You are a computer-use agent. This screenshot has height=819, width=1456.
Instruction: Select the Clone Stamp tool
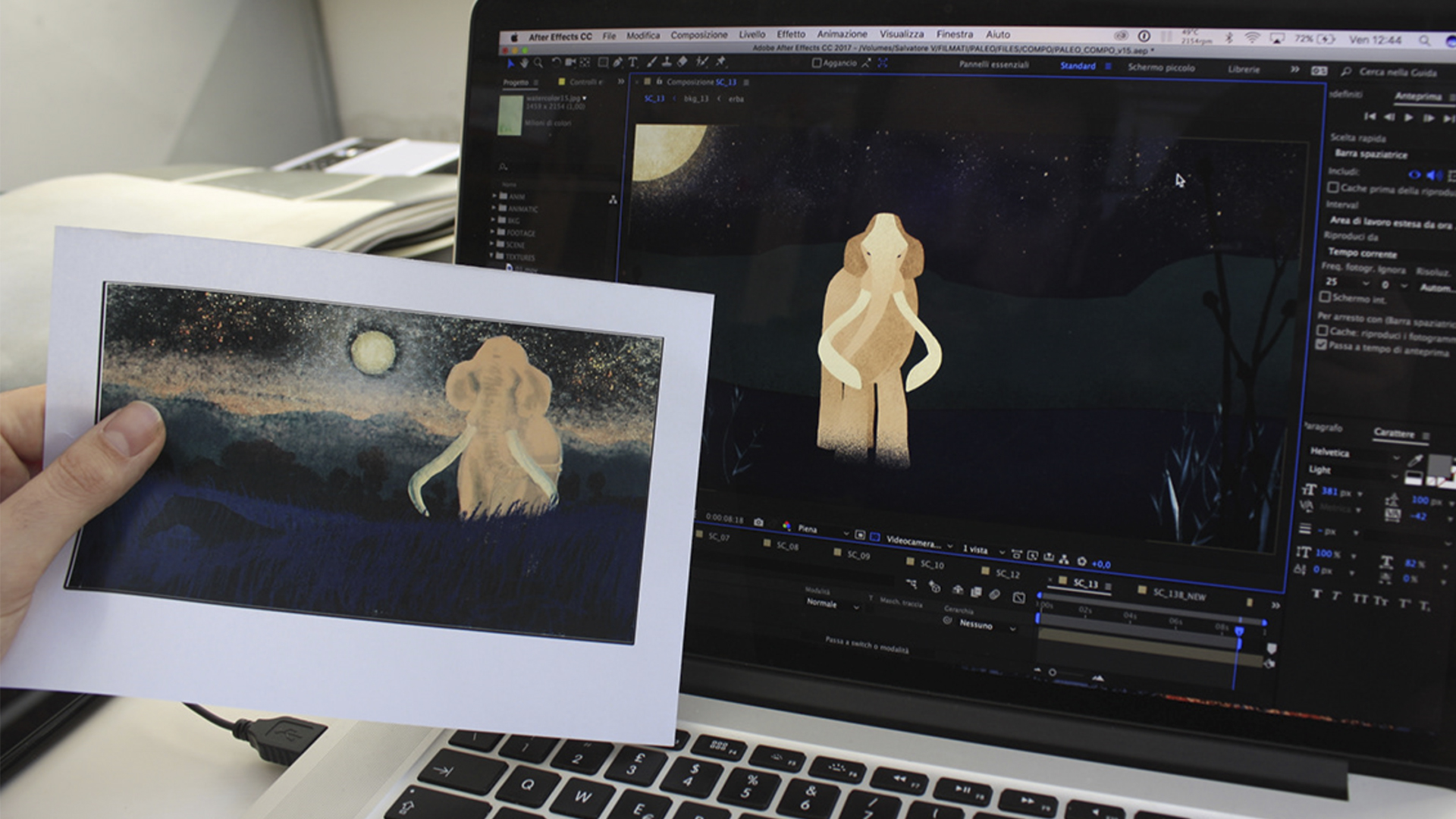click(667, 62)
